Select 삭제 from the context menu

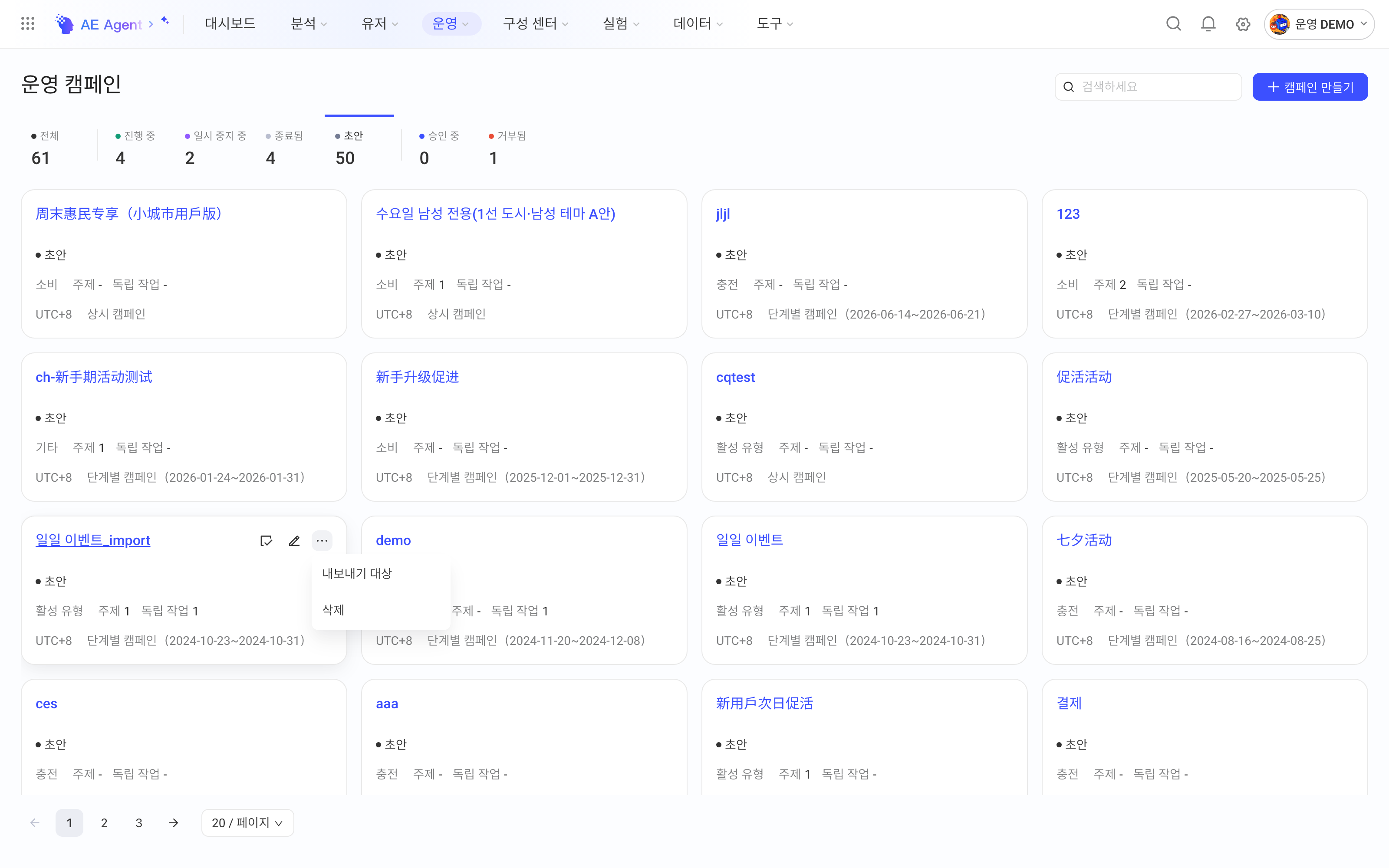pos(381,610)
